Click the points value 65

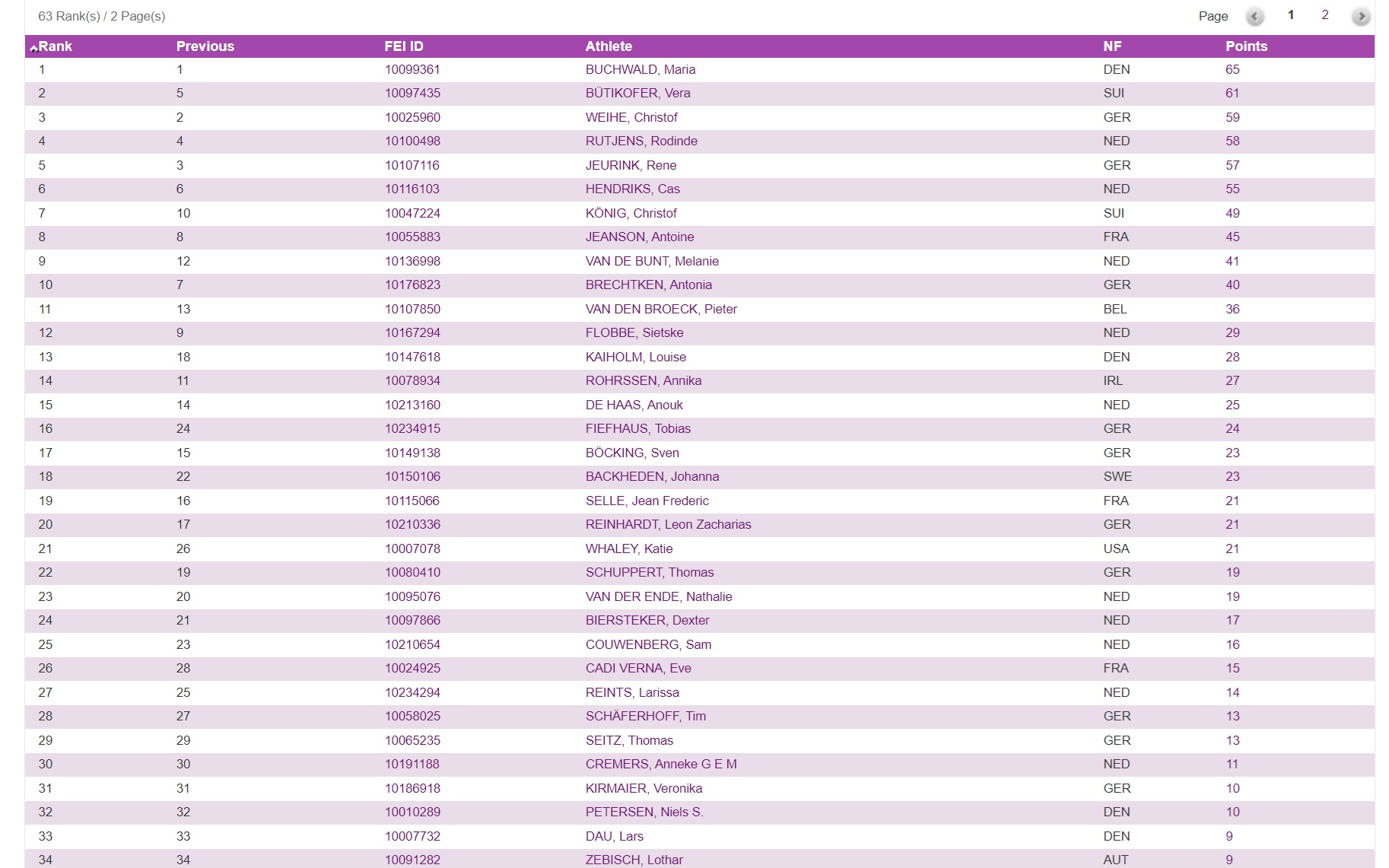click(x=1232, y=69)
